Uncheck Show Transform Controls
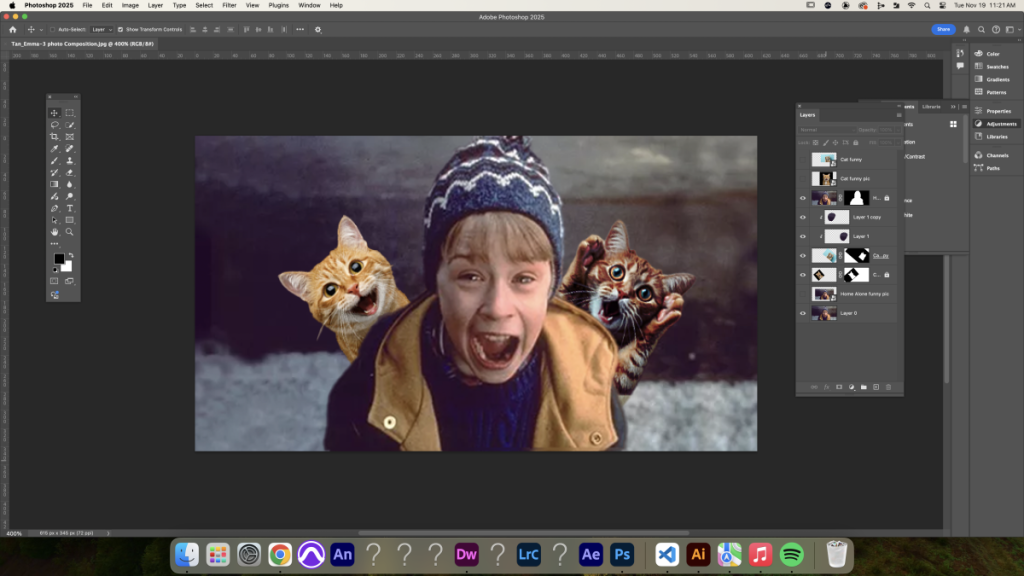Screen dimensions: 1024x576 pyautogui.click(x=120, y=29)
